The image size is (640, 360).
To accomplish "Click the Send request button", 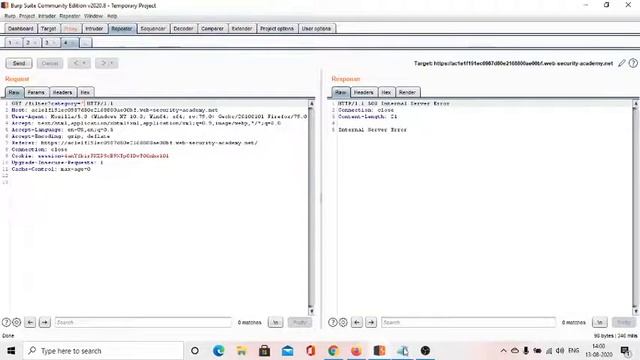I will point(19,63).
